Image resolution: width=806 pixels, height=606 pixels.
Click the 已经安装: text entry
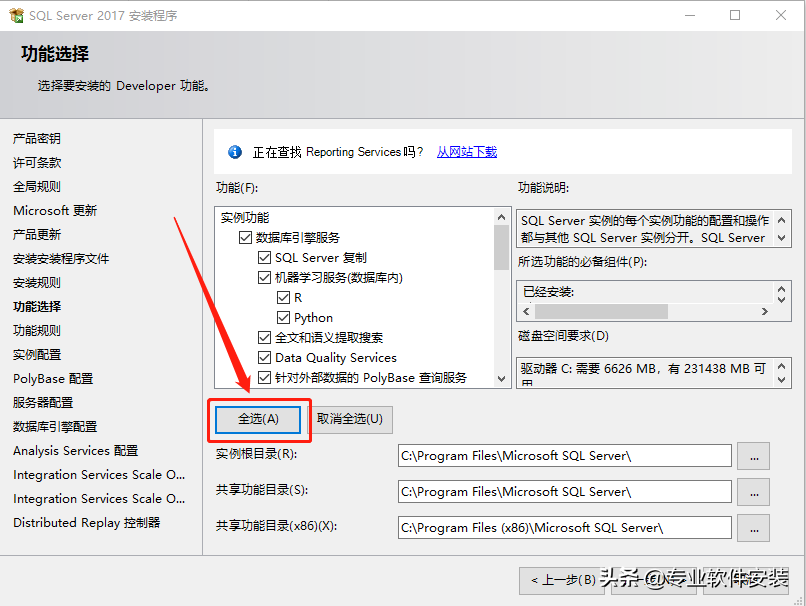click(x=548, y=292)
